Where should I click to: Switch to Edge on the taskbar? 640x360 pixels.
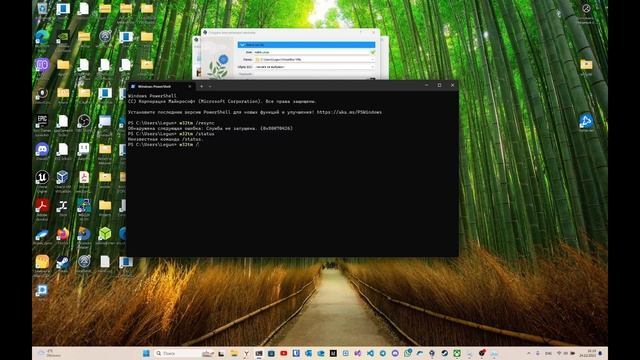[x=321, y=353]
